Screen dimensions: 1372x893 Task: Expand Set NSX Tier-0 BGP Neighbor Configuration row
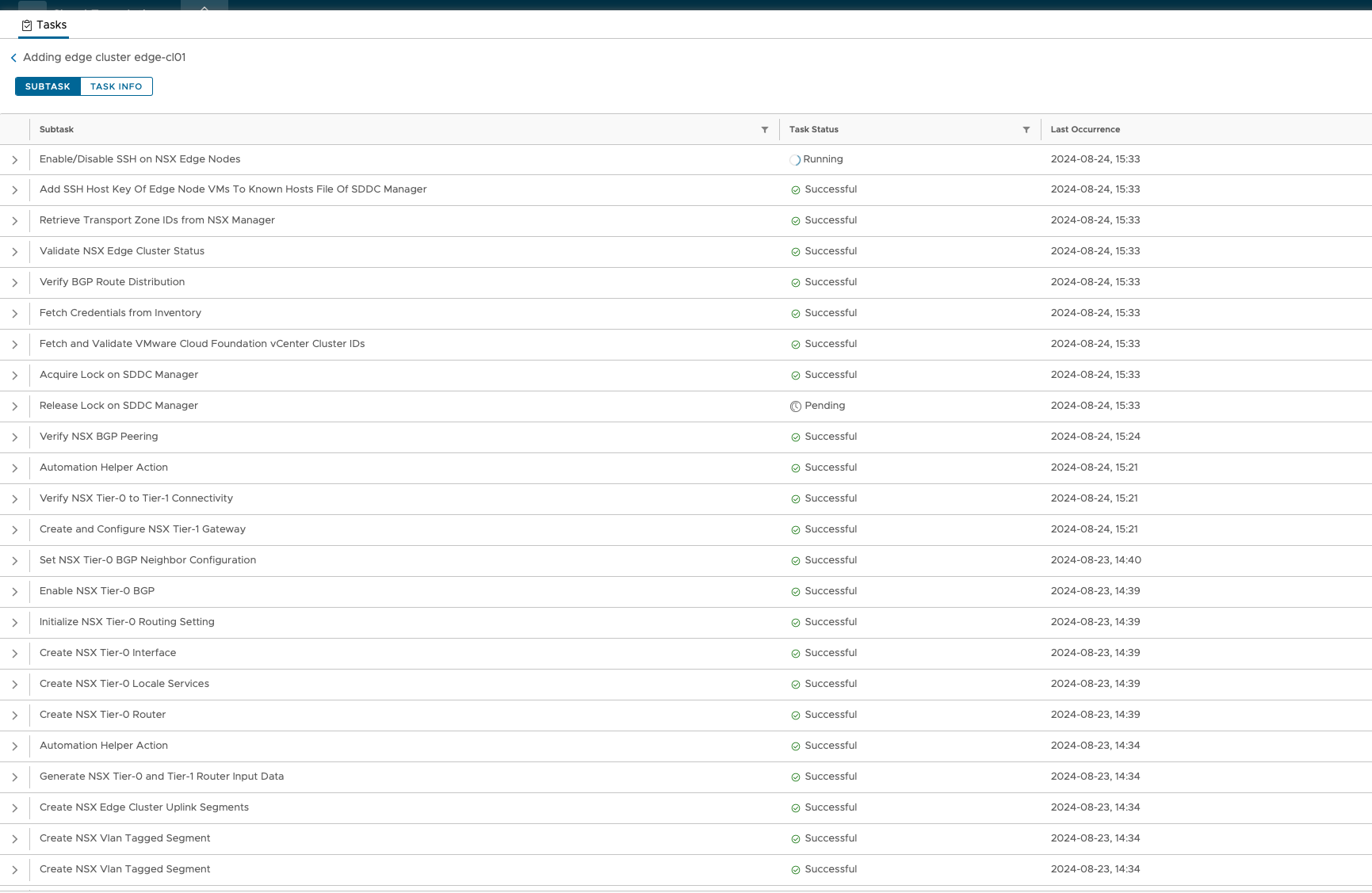pos(14,561)
